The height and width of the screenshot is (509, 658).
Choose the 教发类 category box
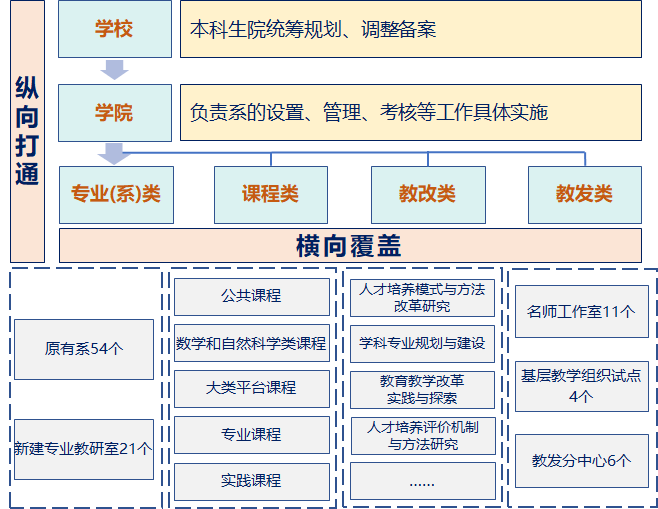584,194
